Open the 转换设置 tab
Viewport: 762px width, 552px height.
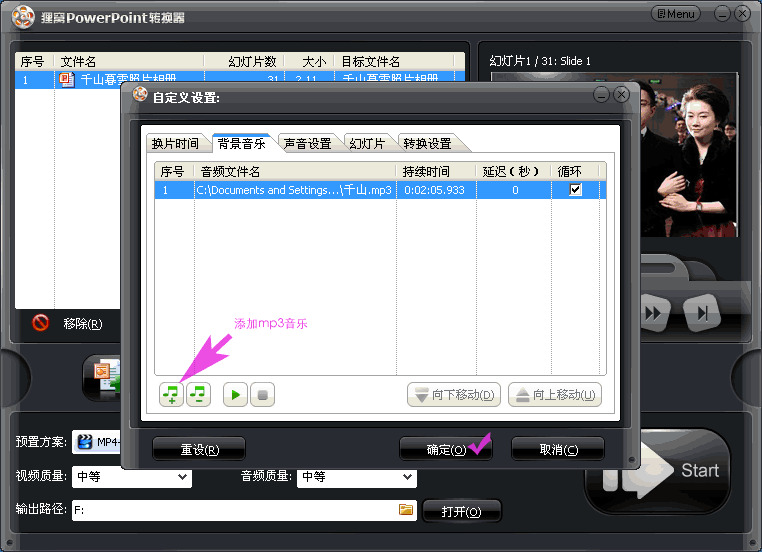point(428,144)
